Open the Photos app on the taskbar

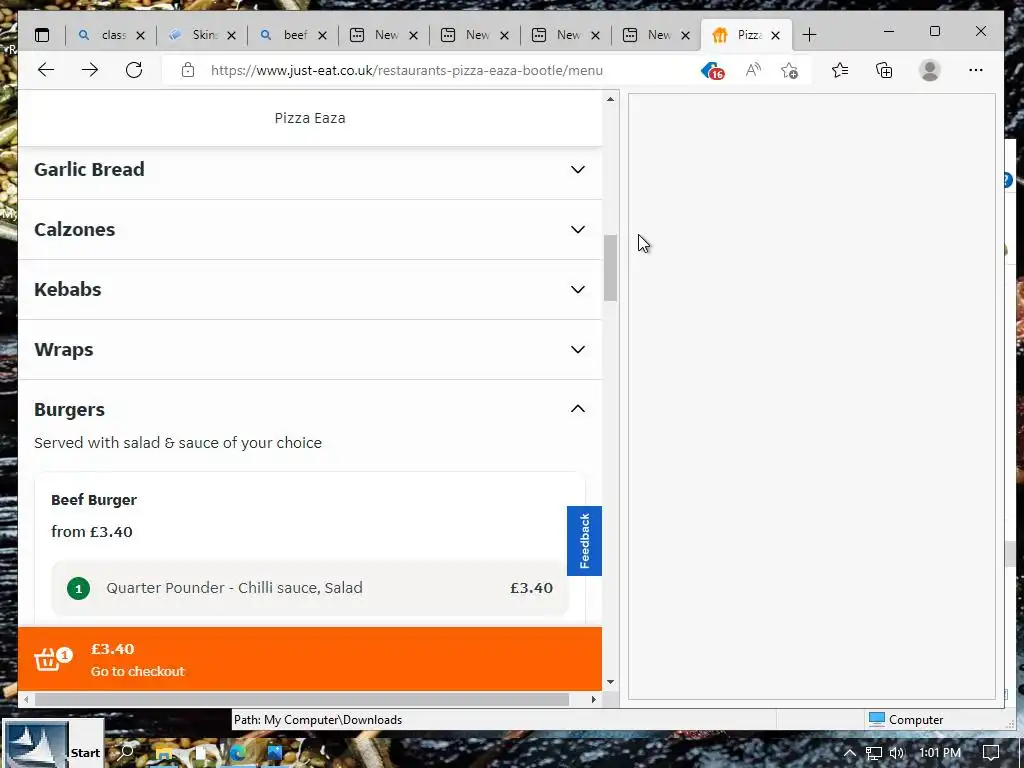(274, 753)
